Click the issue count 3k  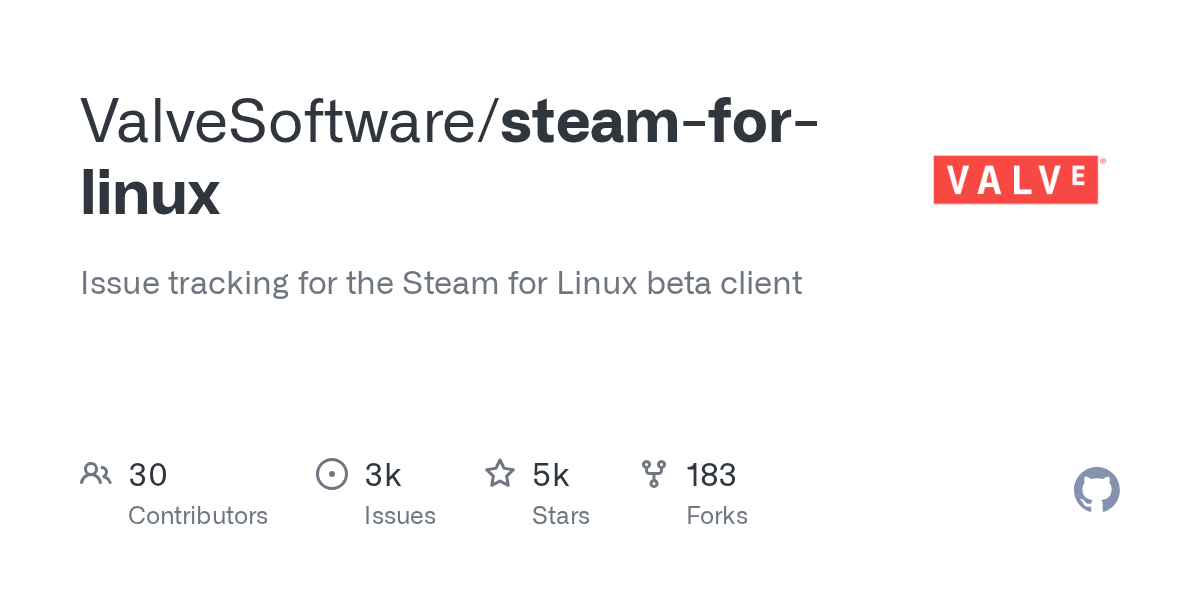(x=383, y=475)
